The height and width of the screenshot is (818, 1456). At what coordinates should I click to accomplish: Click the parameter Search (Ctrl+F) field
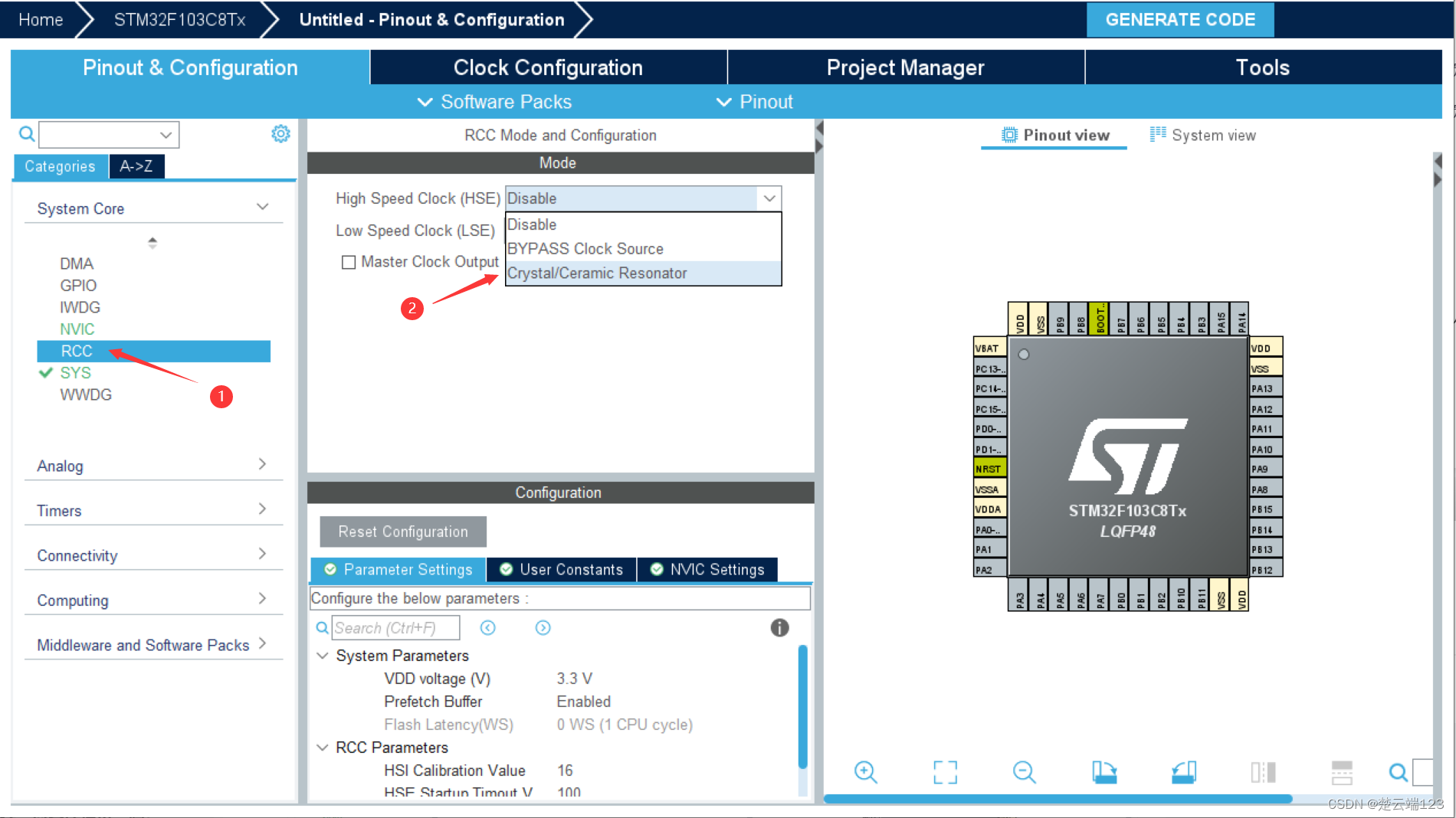[x=395, y=628]
